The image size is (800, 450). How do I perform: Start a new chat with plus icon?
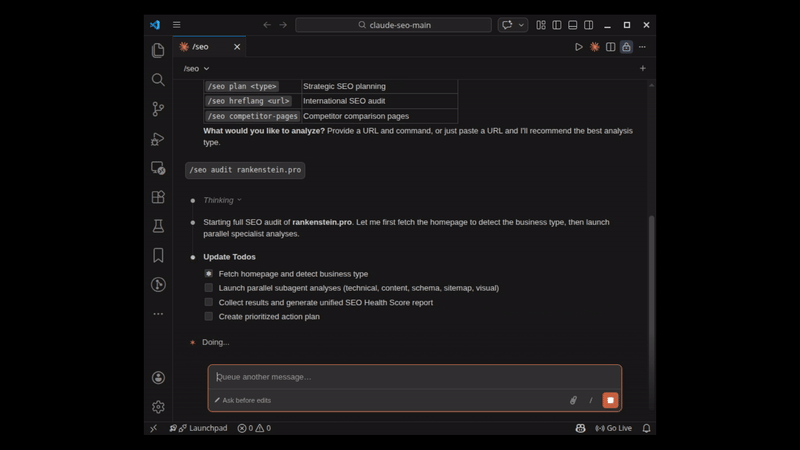pyautogui.click(x=642, y=68)
